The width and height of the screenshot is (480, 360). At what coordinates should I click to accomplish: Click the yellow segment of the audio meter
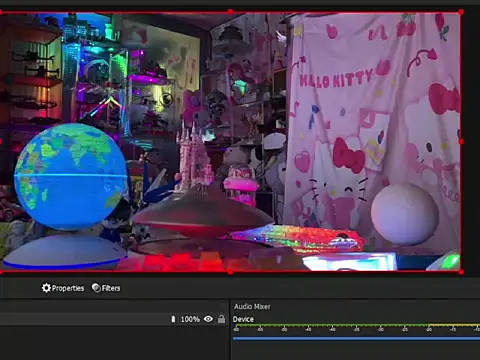(x=454, y=325)
